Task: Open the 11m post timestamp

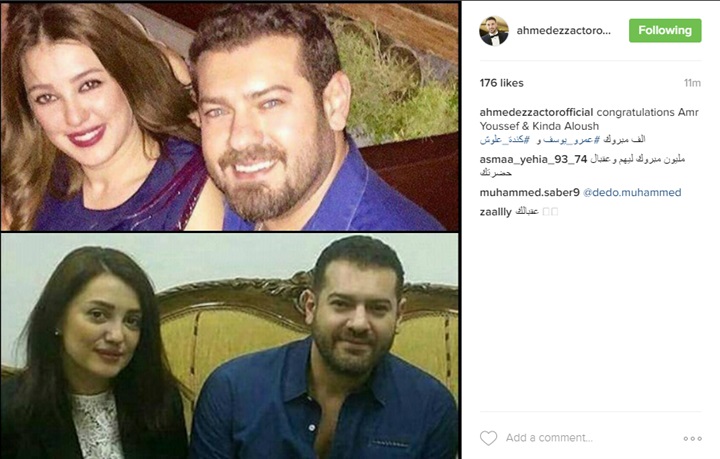Action: (692, 83)
